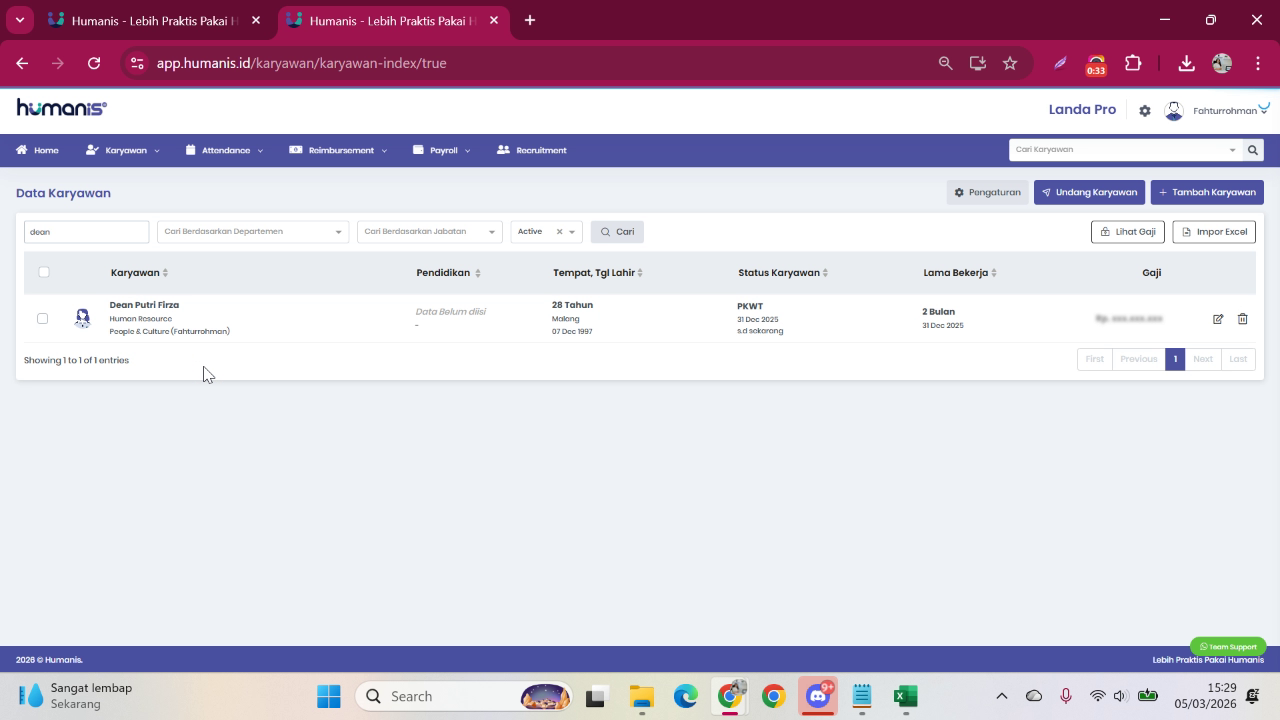Screen dimensions: 1280x720
Task: Open taskbar clock showing 15:29
Action: [1205, 696]
